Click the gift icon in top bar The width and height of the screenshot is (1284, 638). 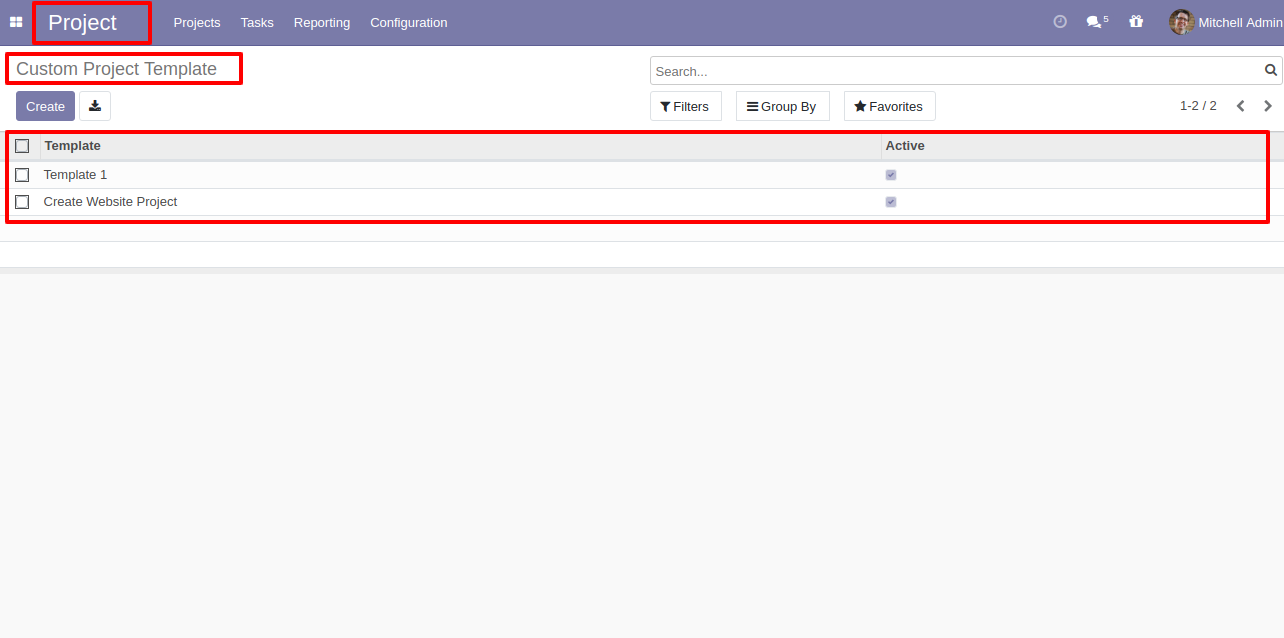[x=1136, y=22]
